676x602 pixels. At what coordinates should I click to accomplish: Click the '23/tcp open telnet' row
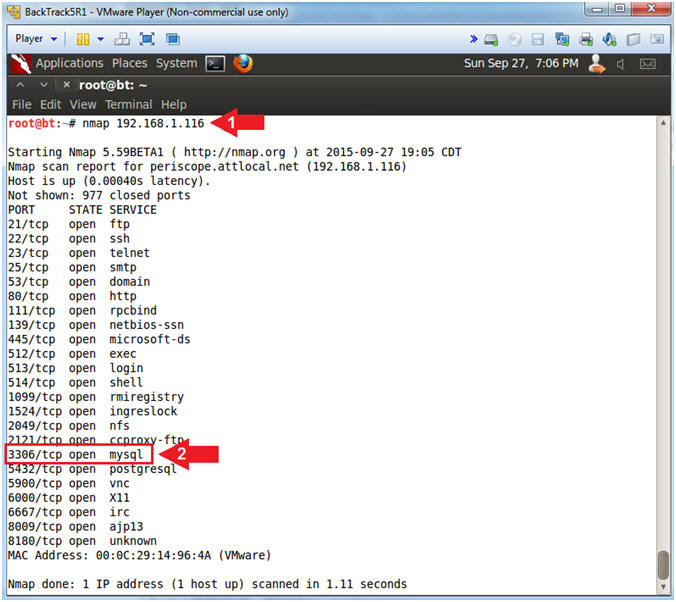[79, 253]
